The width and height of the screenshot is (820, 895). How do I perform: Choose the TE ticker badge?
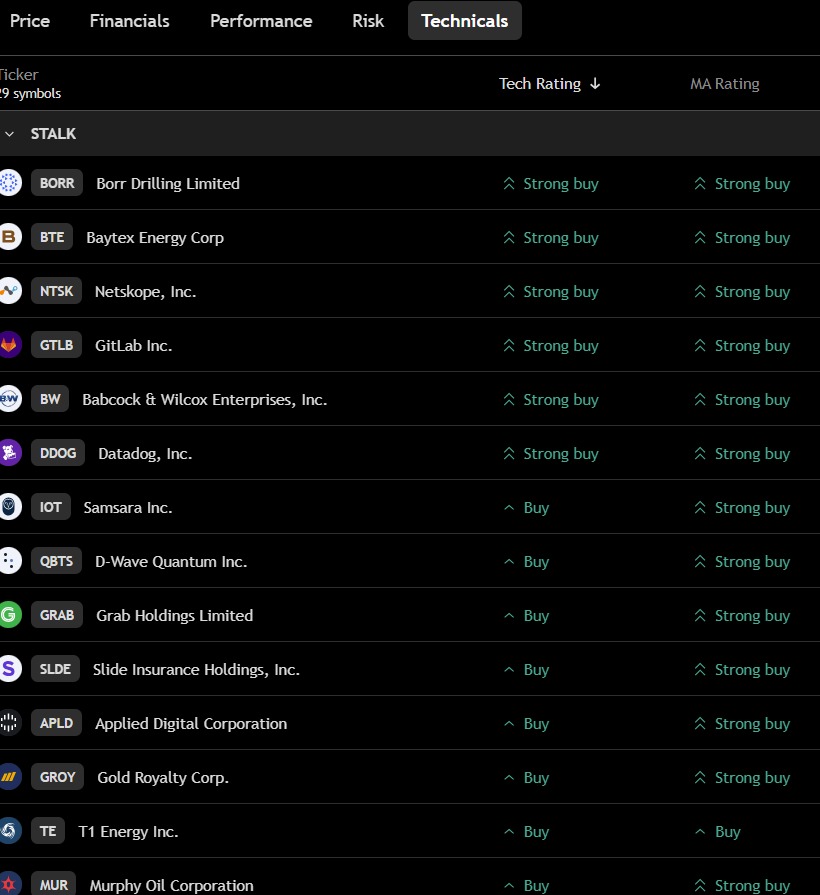pos(48,831)
